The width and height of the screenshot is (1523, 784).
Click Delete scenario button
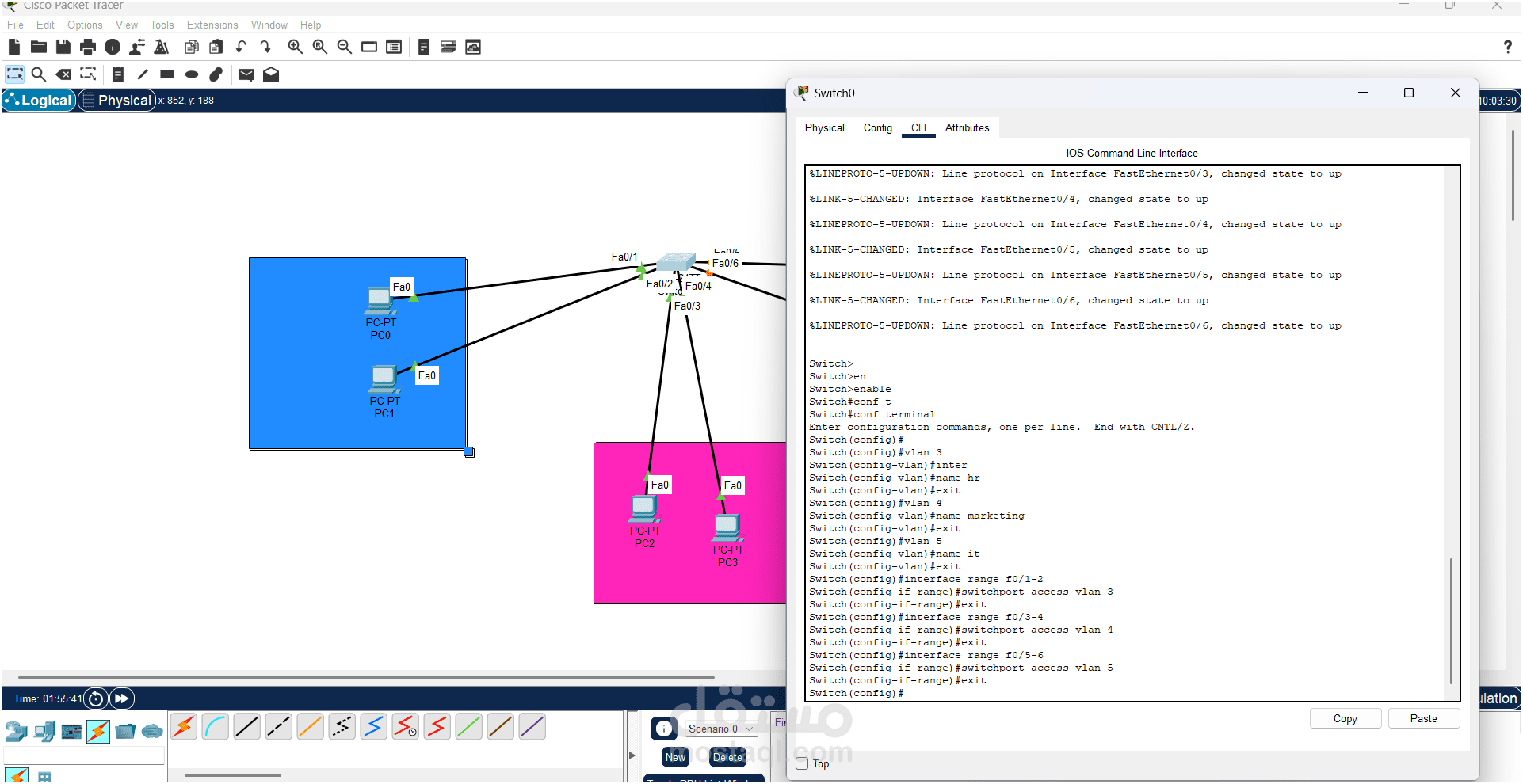pos(727,758)
